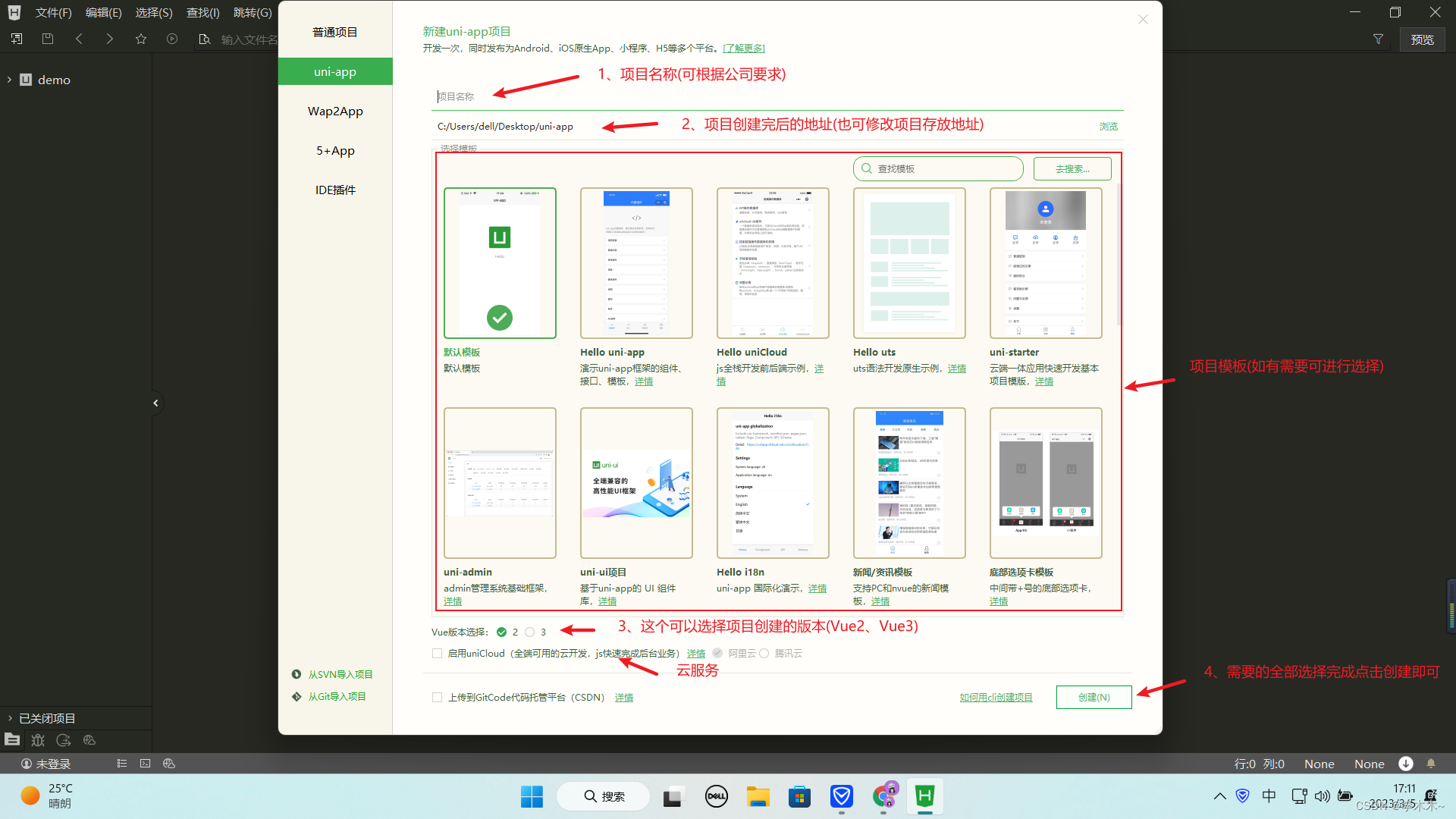Open the 选择(S) menu
The image size is (1456, 819).
[x=154, y=13]
